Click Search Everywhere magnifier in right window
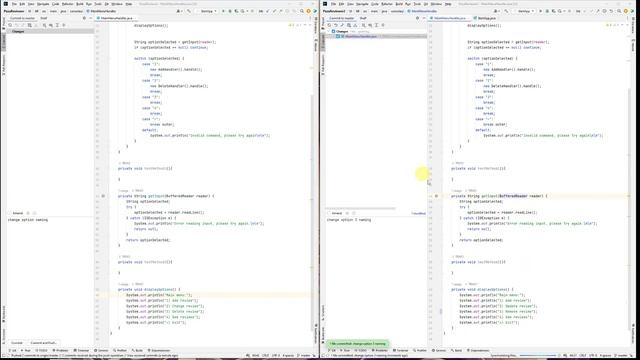The image size is (640, 360). click(619, 11)
